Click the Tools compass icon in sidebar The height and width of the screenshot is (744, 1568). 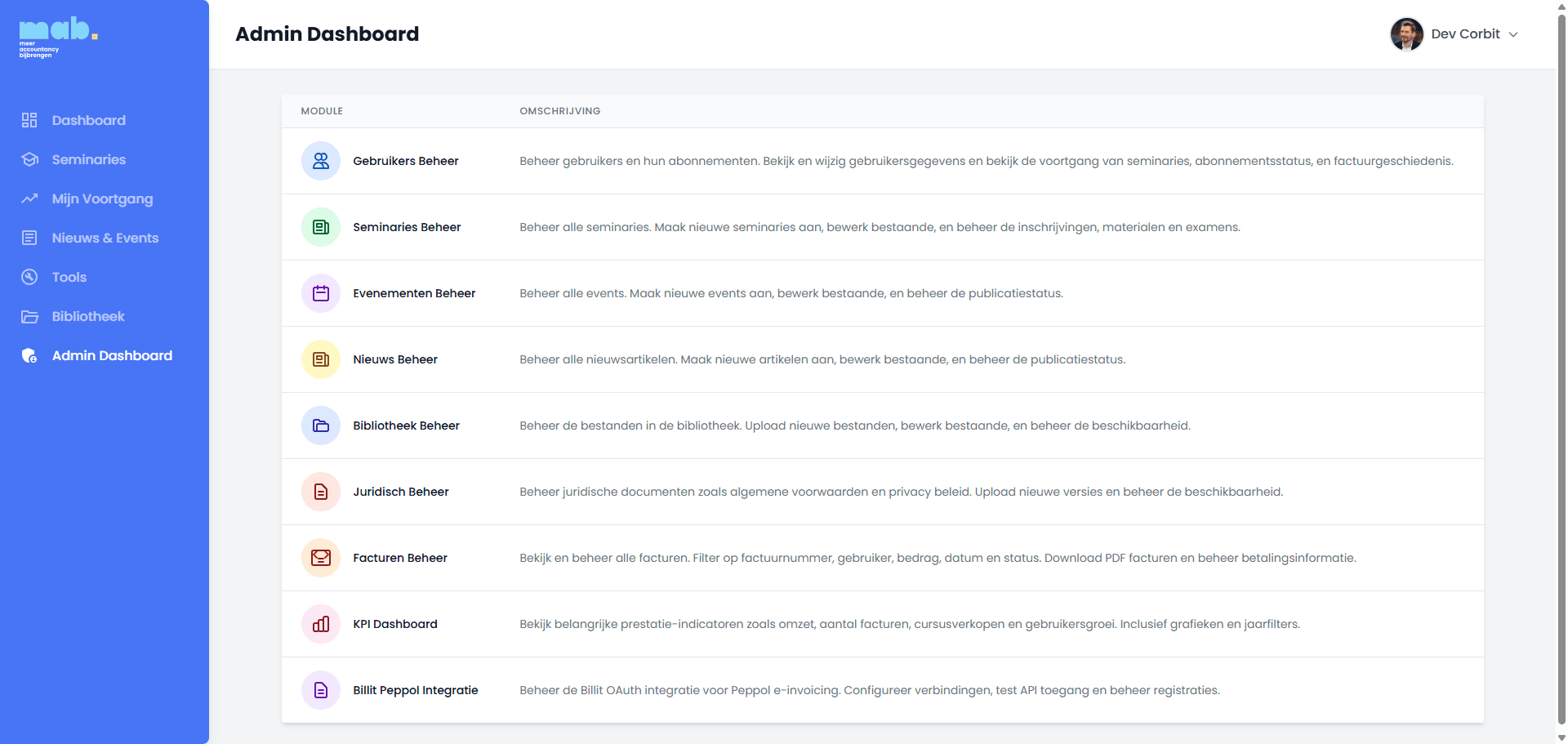click(x=29, y=277)
